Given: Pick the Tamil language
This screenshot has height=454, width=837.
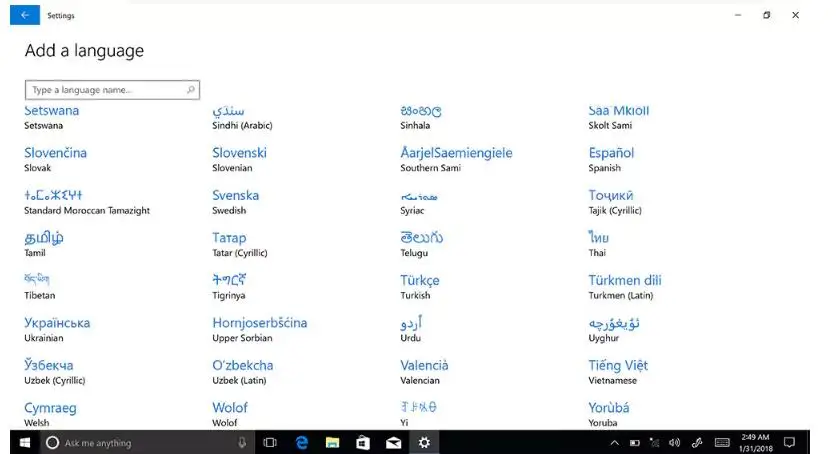Looking at the screenshot, I should [44, 244].
